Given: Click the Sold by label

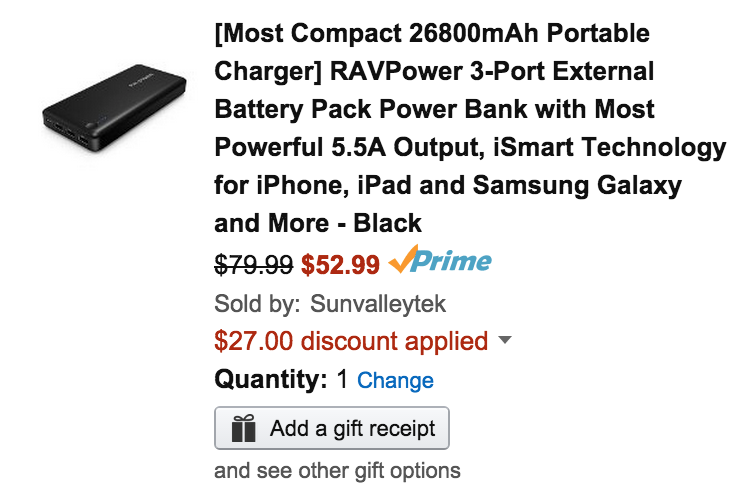Looking at the screenshot, I should coord(257,304).
